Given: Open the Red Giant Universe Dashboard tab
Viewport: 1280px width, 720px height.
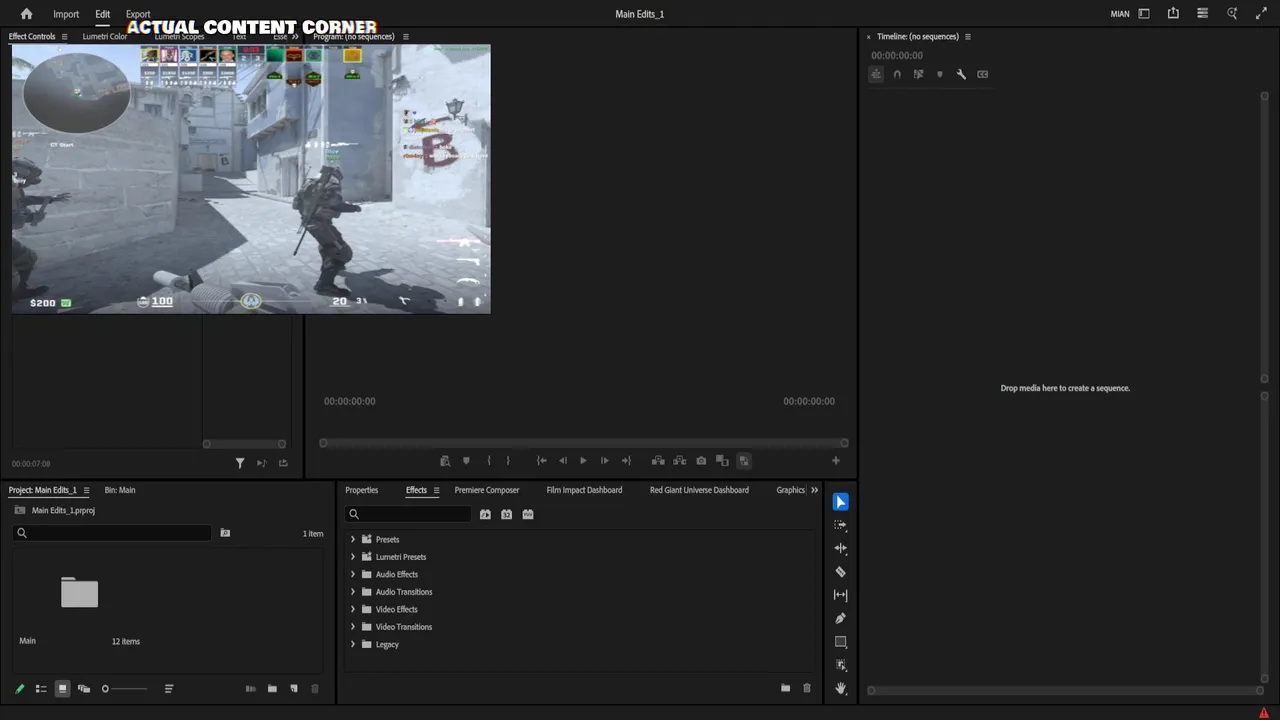Looking at the screenshot, I should click(699, 490).
